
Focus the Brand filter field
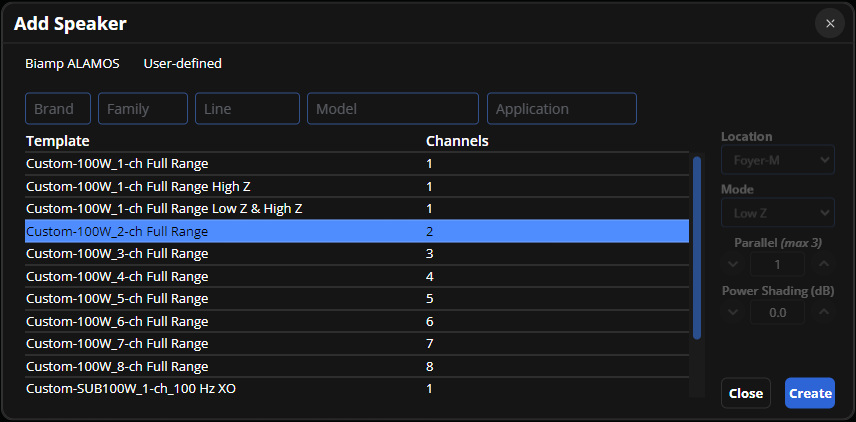(x=58, y=109)
